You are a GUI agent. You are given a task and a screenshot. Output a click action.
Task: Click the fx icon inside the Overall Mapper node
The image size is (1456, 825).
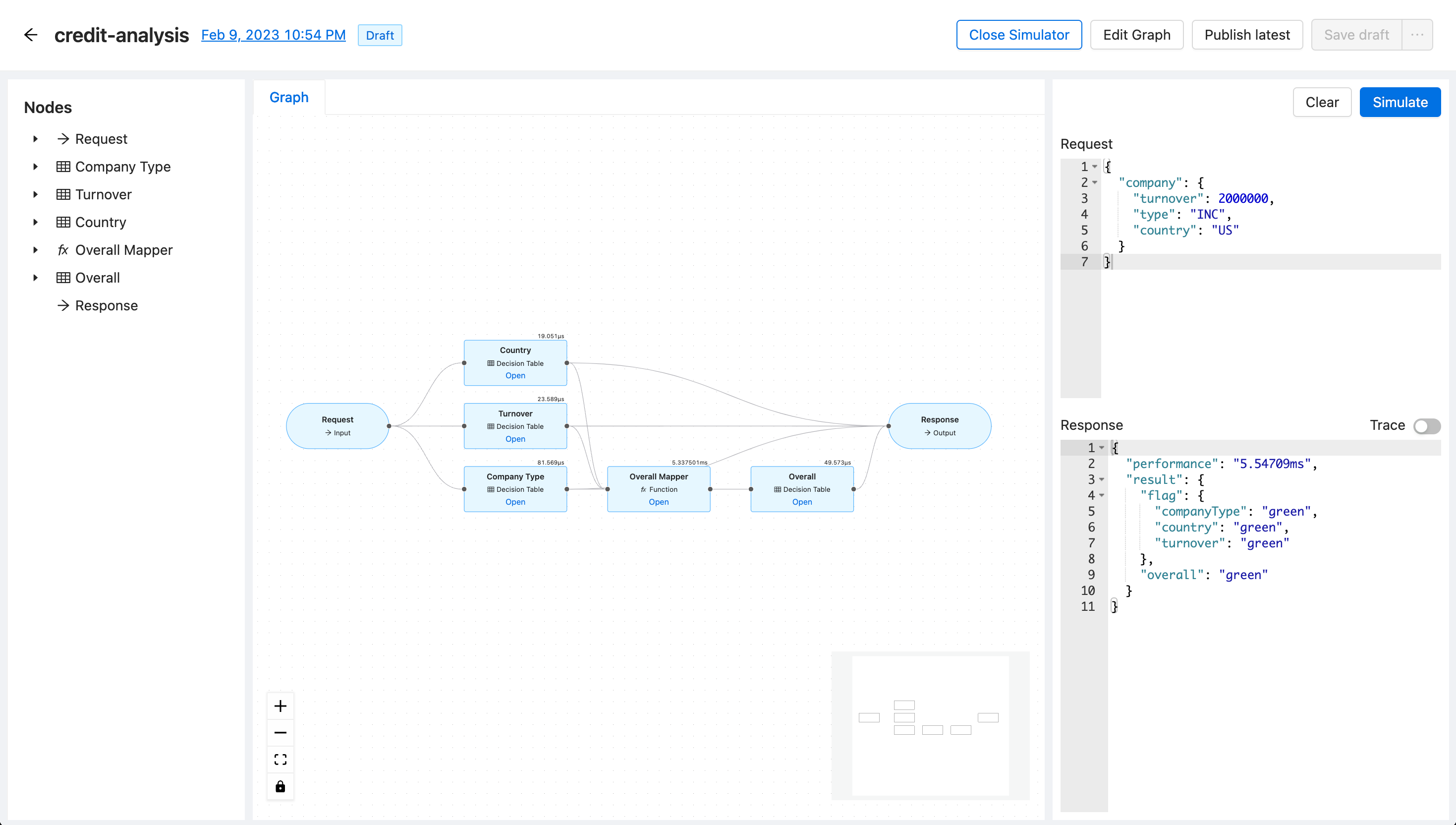pyautogui.click(x=643, y=489)
